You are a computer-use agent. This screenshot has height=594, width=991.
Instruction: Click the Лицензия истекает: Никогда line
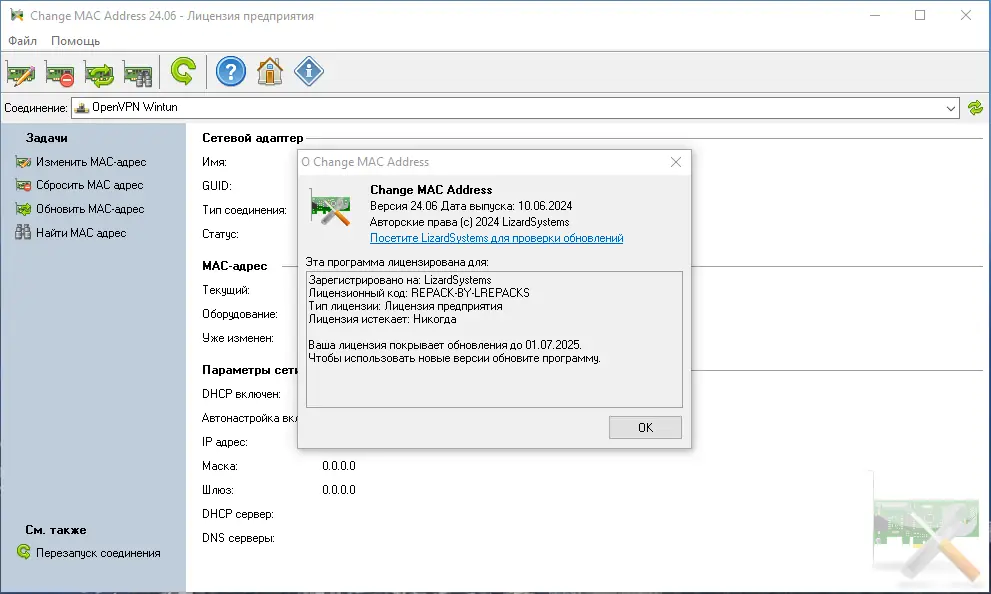click(382, 319)
